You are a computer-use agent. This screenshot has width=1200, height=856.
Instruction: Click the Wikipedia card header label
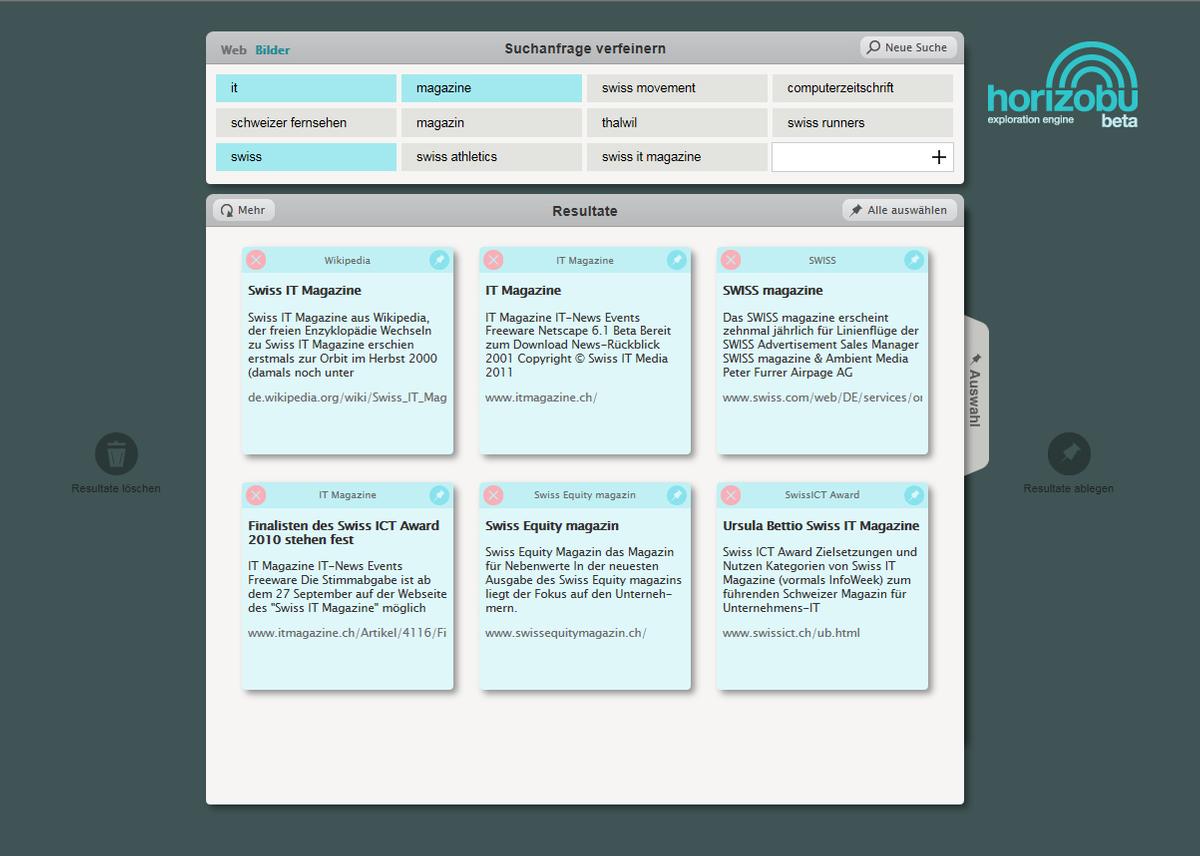click(x=347, y=260)
